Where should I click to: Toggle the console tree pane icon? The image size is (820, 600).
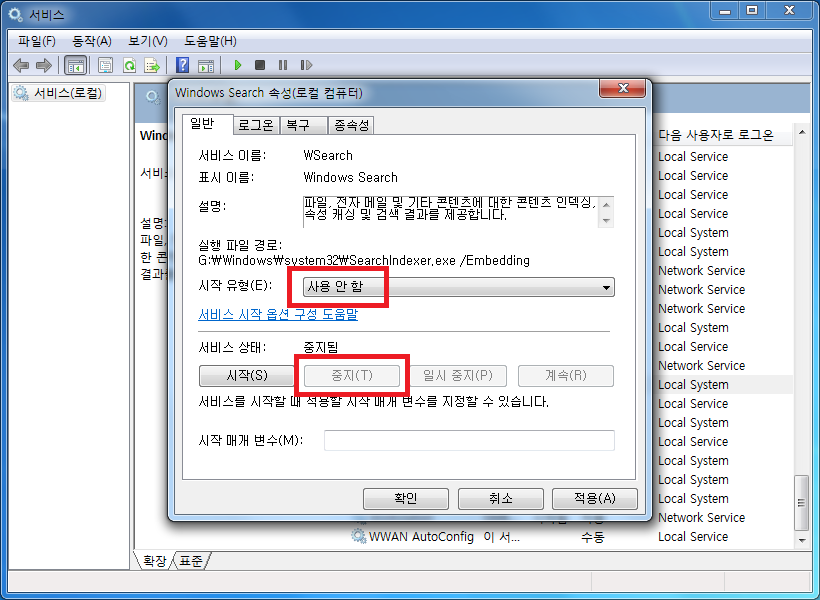[x=75, y=65]
